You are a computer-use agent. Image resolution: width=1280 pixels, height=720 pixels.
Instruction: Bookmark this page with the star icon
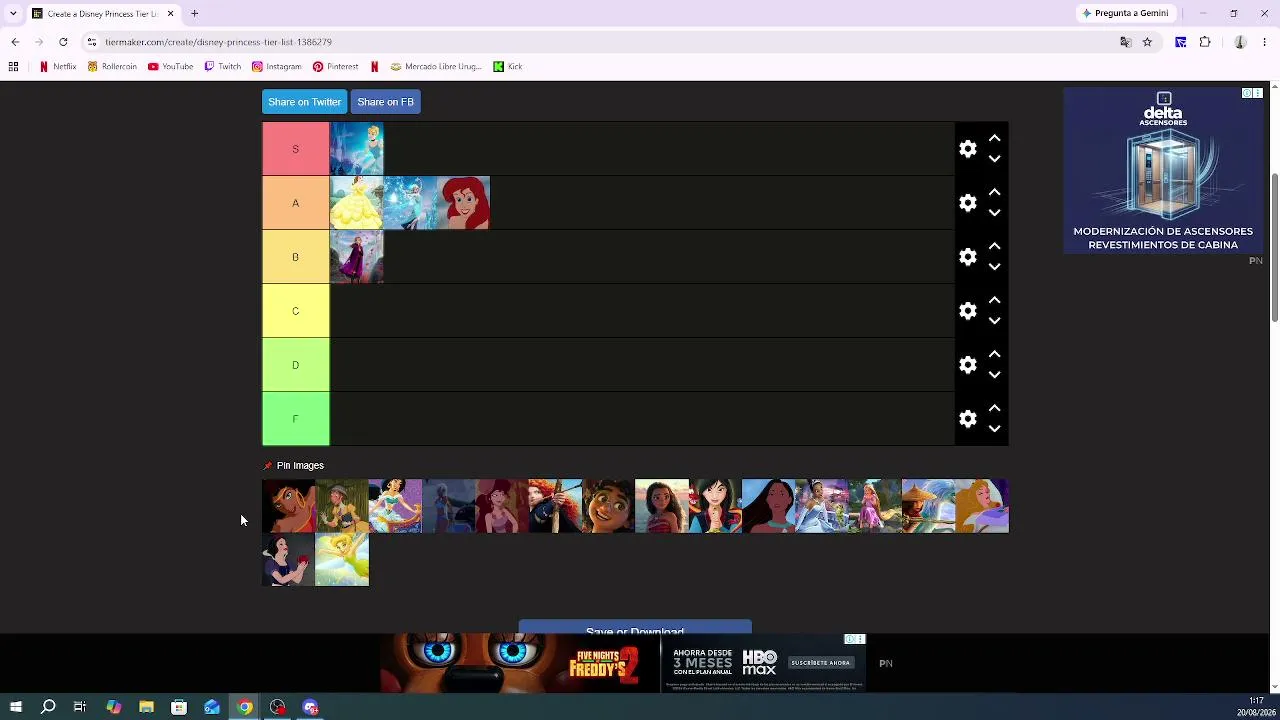point(1147,42)
